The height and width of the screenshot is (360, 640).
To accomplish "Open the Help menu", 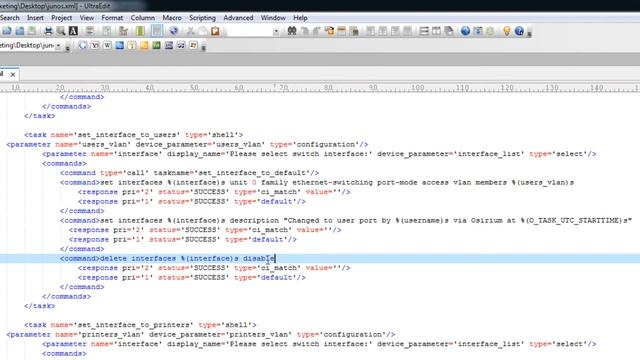I will pos(300,18).
